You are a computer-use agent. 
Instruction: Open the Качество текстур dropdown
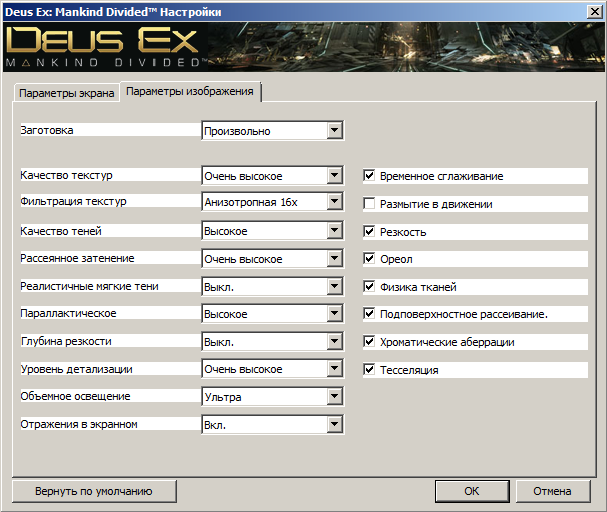point(273,176)
